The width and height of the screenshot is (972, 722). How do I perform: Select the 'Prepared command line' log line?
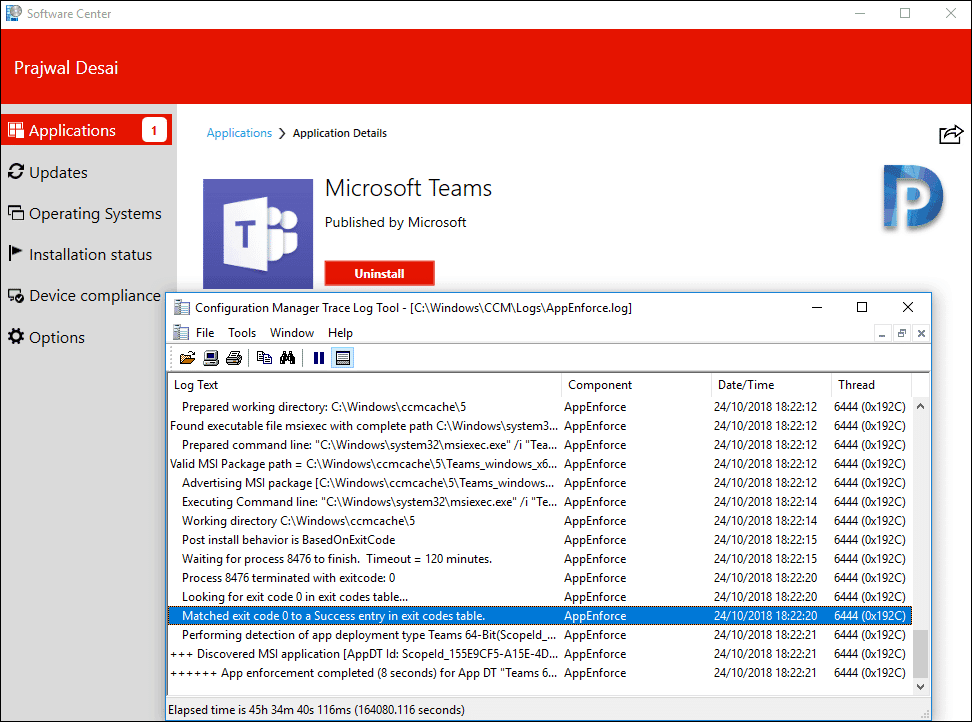pos(540,445)
